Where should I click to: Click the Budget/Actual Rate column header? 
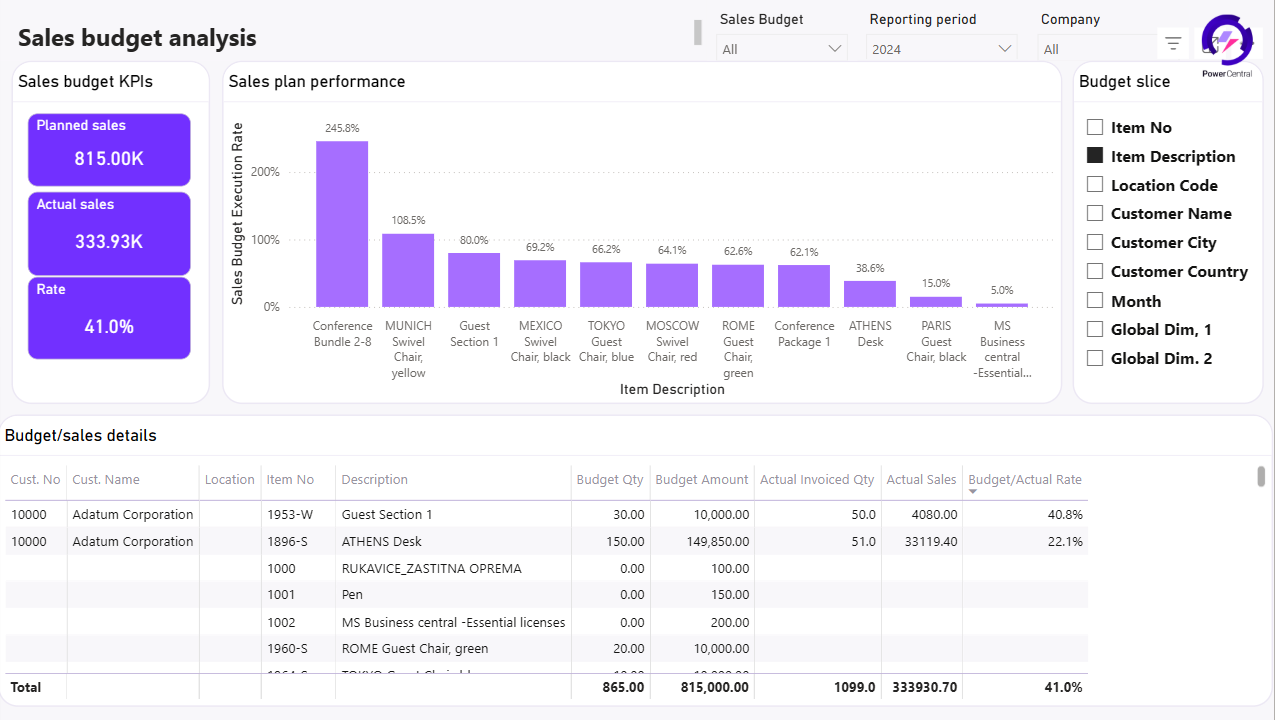tap(1025, 480)
